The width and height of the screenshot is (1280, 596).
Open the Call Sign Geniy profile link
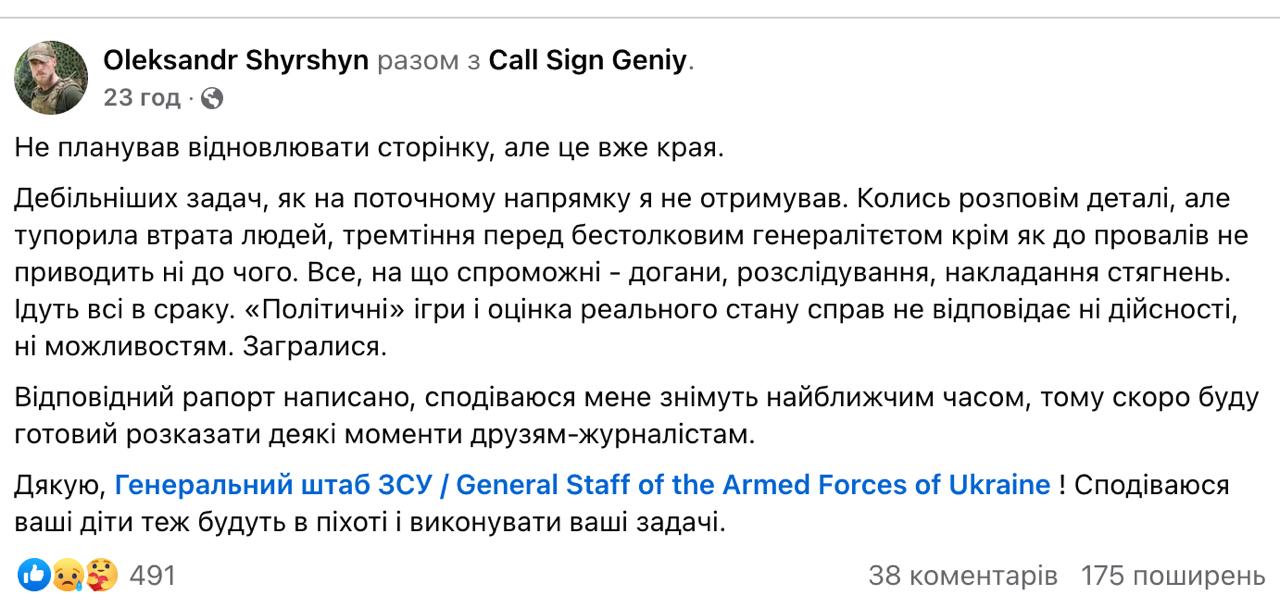pyautogui.click(x=587, y=60)
